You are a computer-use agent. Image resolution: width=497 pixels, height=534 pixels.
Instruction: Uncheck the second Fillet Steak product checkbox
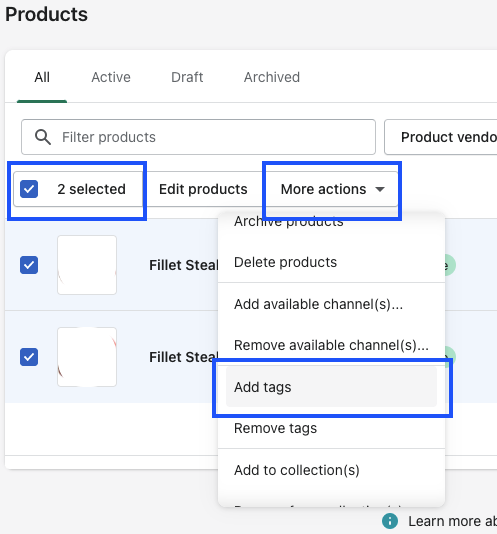click(x=29, y=357)
